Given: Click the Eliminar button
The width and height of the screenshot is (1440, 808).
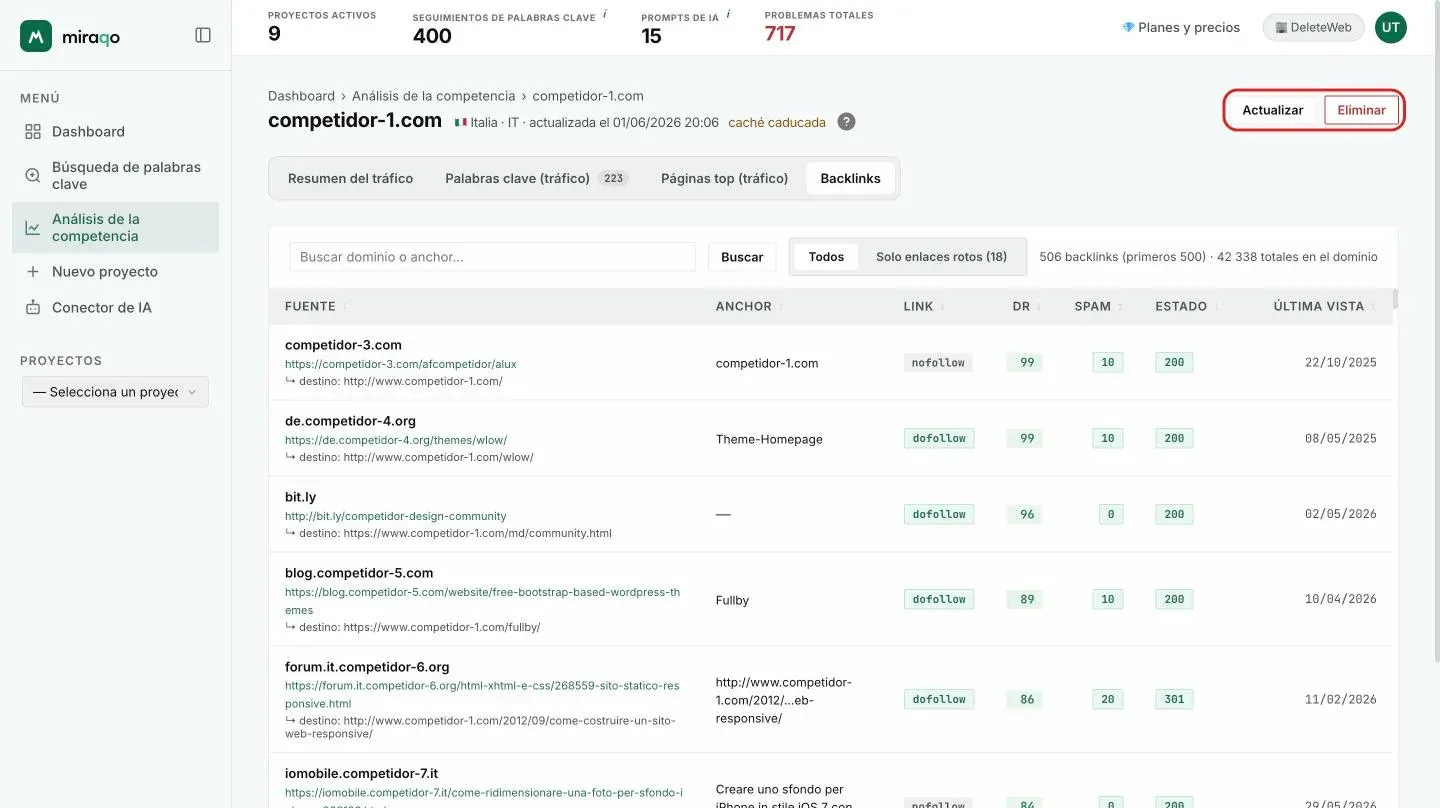Looking at the screenshot, I should 1361,110.
